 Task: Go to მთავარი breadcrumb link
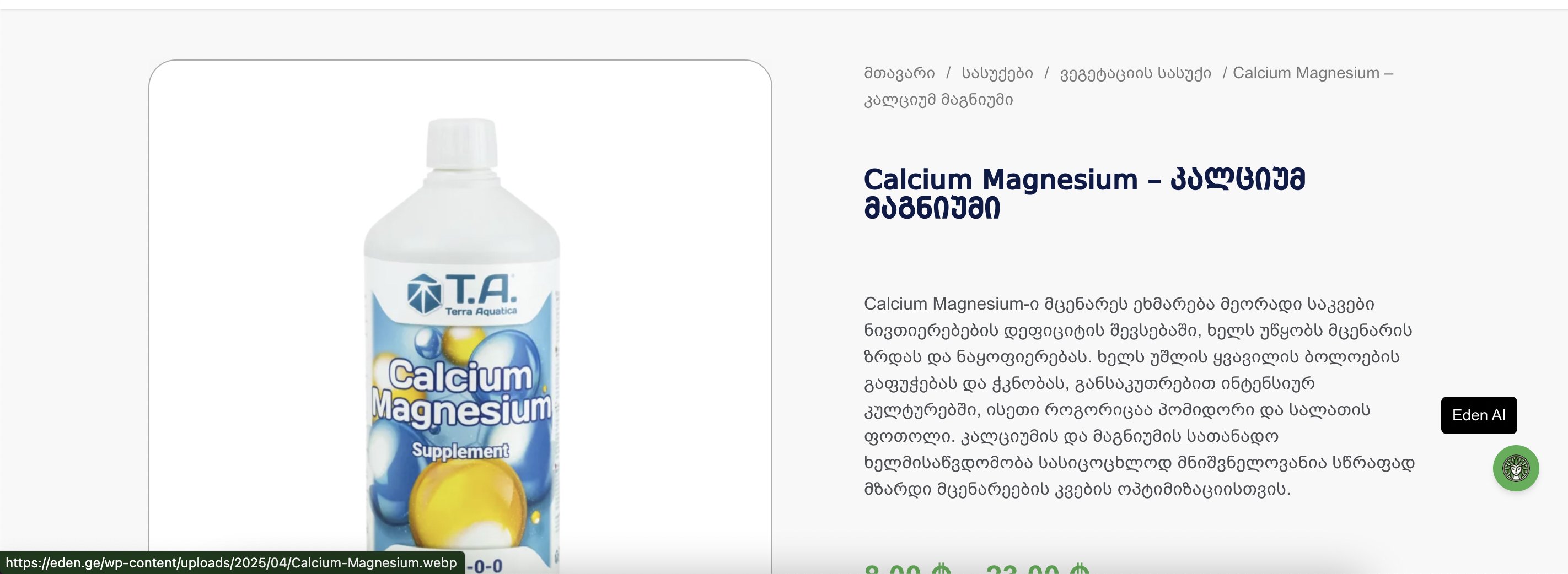[899, 73]
